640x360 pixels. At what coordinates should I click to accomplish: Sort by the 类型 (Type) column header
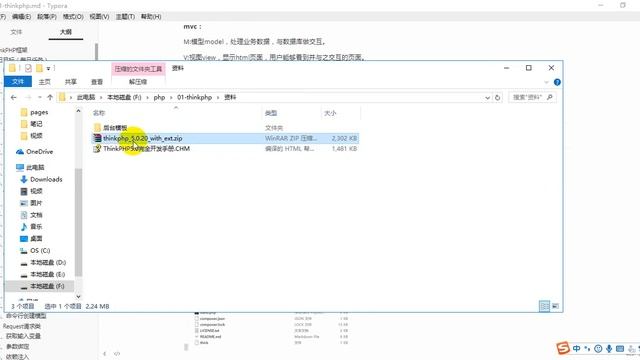point(271,113)
